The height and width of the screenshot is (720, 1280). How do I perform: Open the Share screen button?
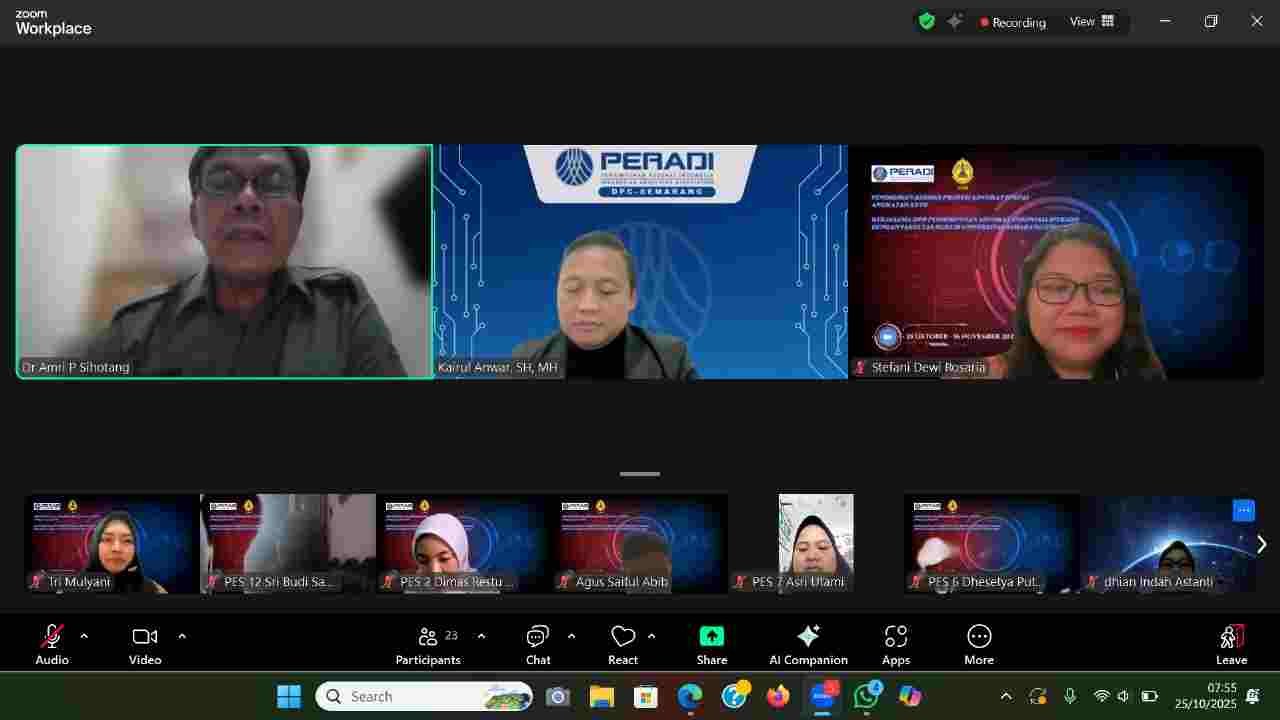pos(711,644)
